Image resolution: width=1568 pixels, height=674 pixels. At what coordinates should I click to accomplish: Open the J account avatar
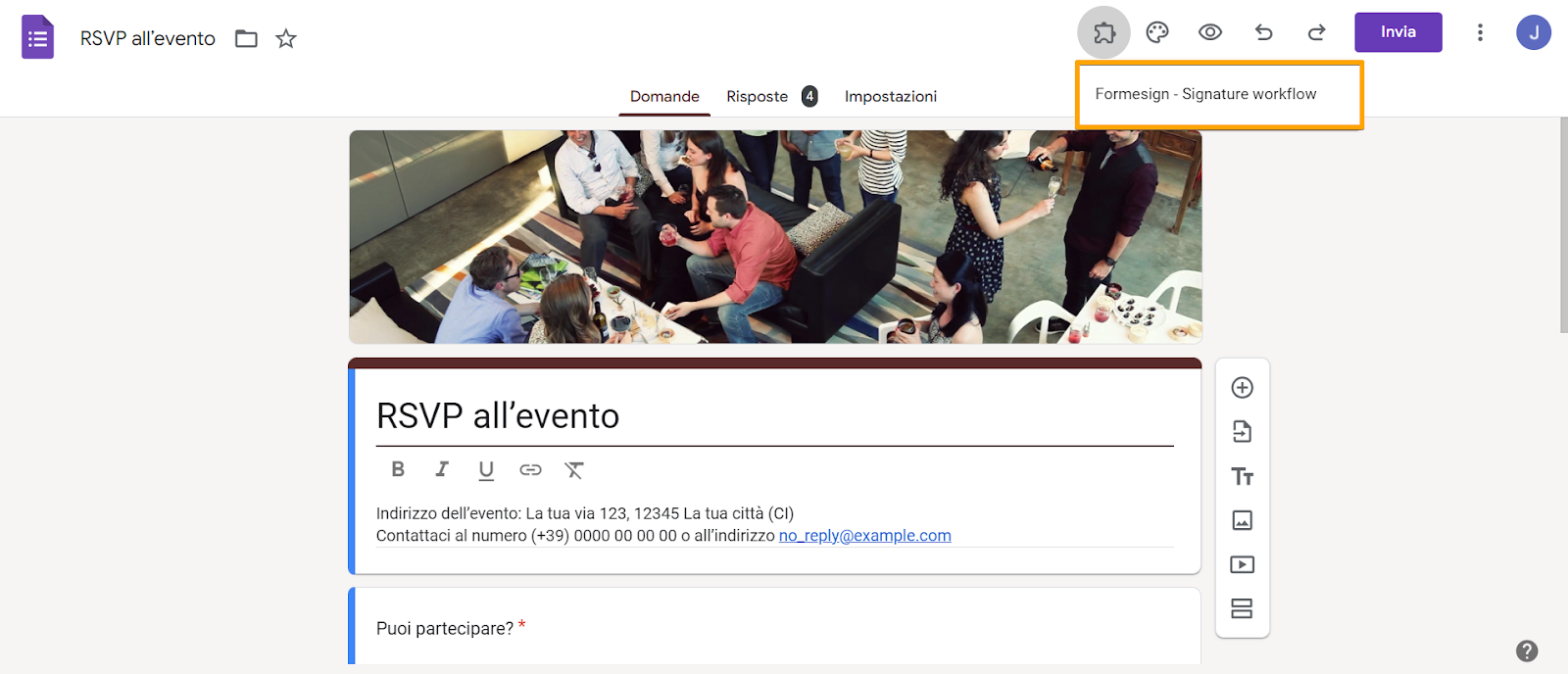point(1534,32)
